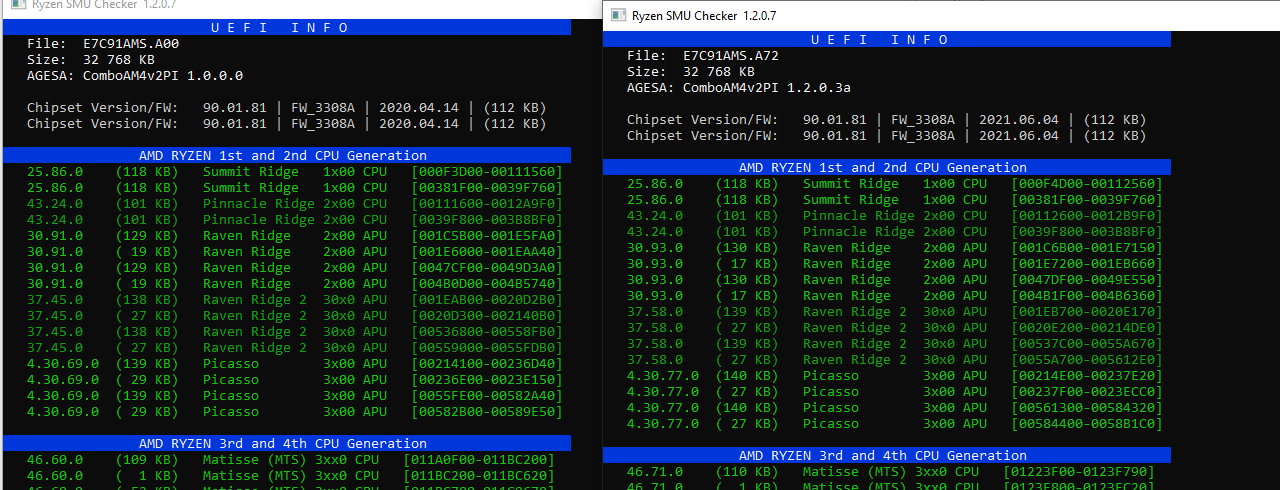Click Picasso address range [00236E00-0023E150]
1280x490 pixels.
point(487,380)
